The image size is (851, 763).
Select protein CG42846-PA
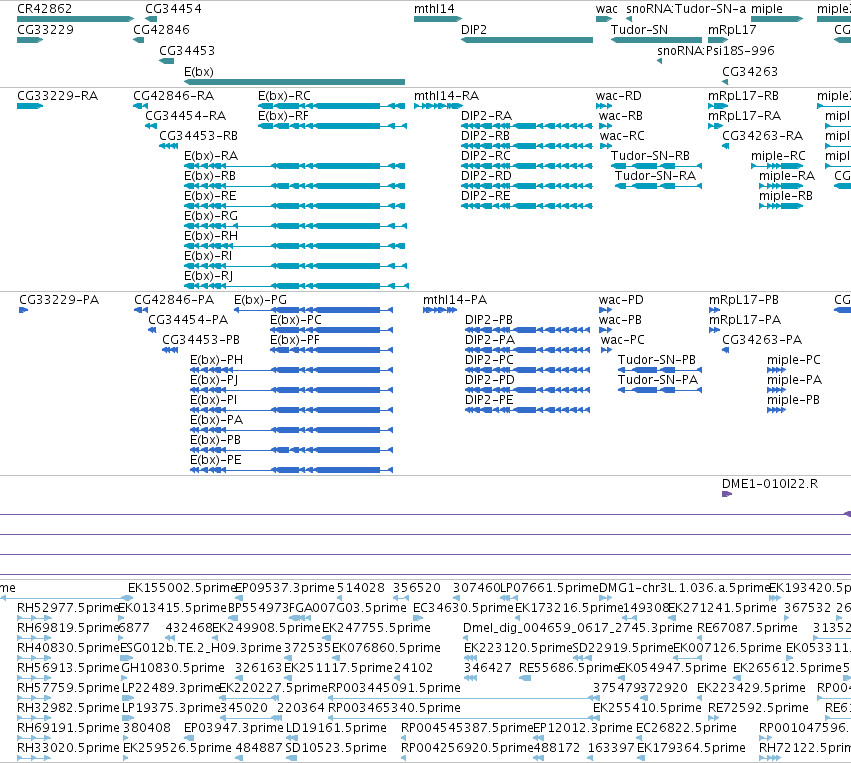[x=141, y=310]
